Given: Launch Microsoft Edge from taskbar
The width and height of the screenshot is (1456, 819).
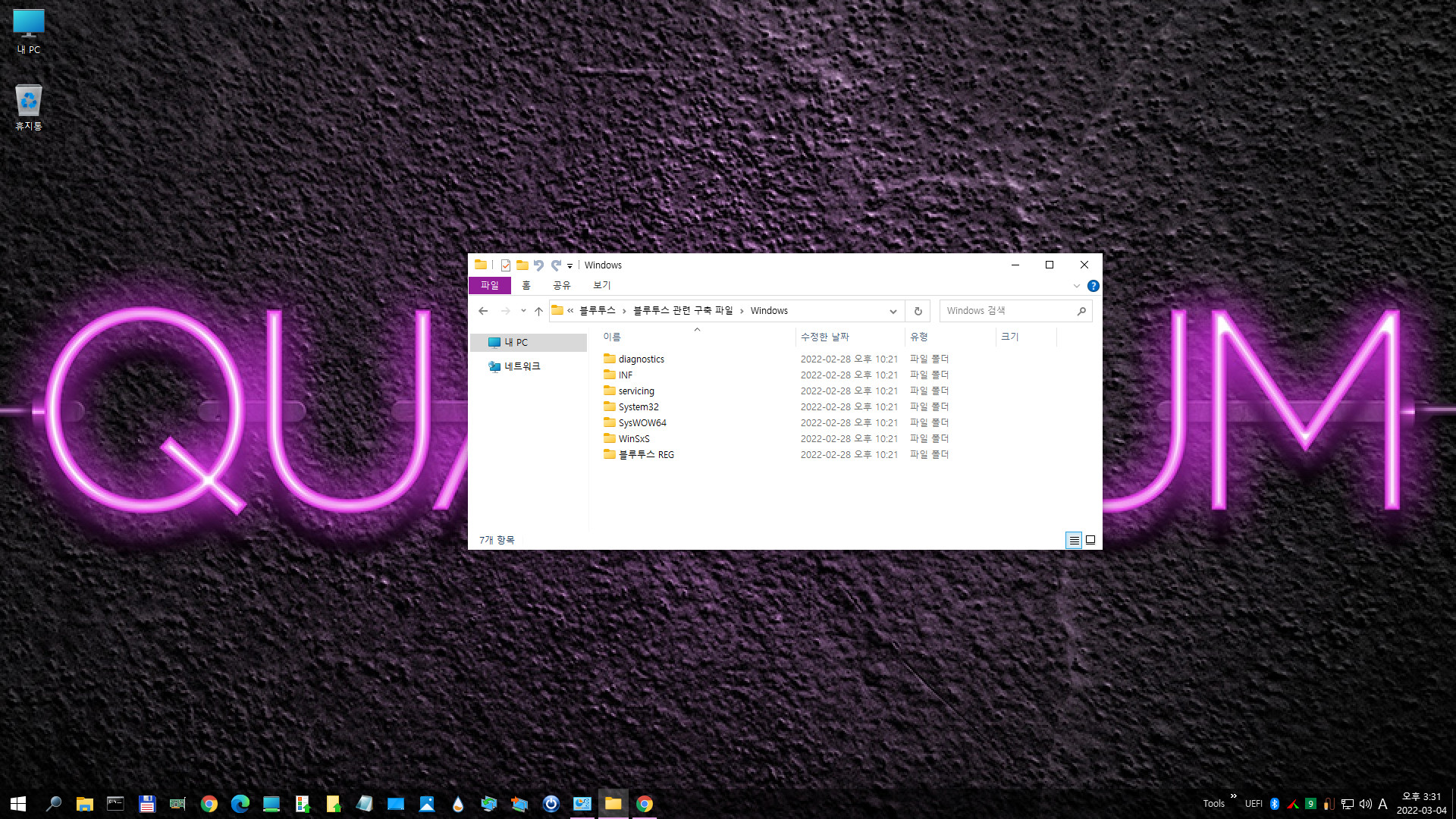Looking at the screenshot, I should click(240, 804).
